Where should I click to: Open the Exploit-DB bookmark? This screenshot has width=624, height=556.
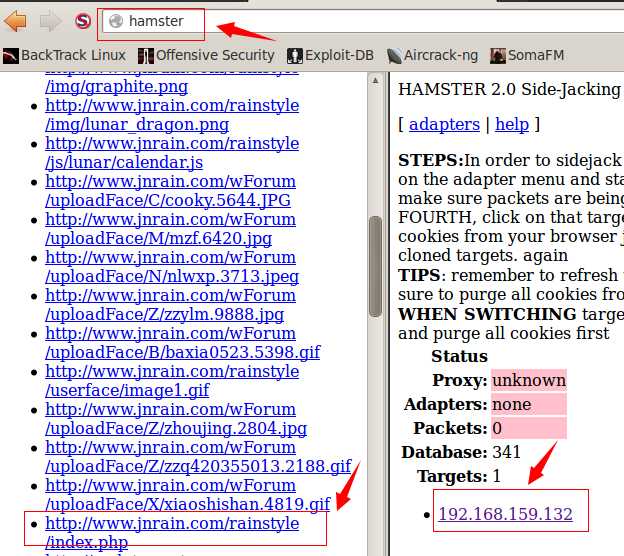click(331, 55)
